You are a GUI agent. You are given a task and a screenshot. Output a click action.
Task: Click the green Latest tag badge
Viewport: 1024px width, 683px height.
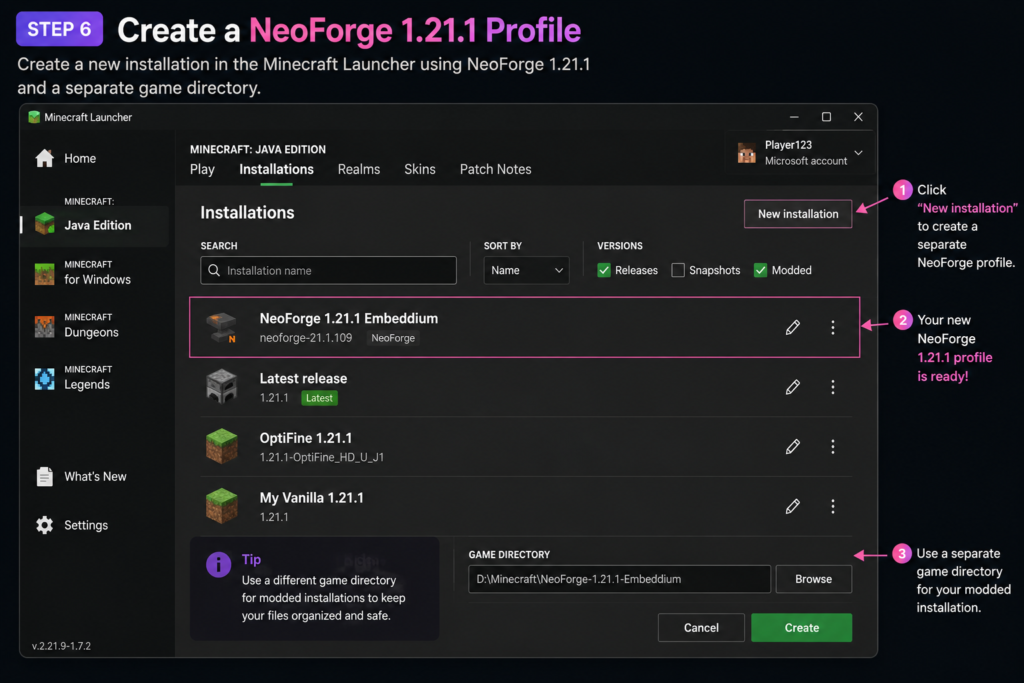point(319,398)
